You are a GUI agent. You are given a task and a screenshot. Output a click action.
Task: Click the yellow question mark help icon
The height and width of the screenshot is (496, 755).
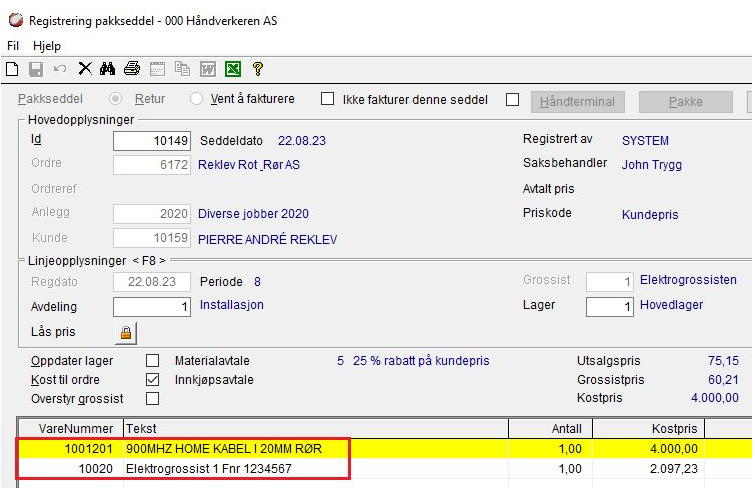click(x=258, y=69)
